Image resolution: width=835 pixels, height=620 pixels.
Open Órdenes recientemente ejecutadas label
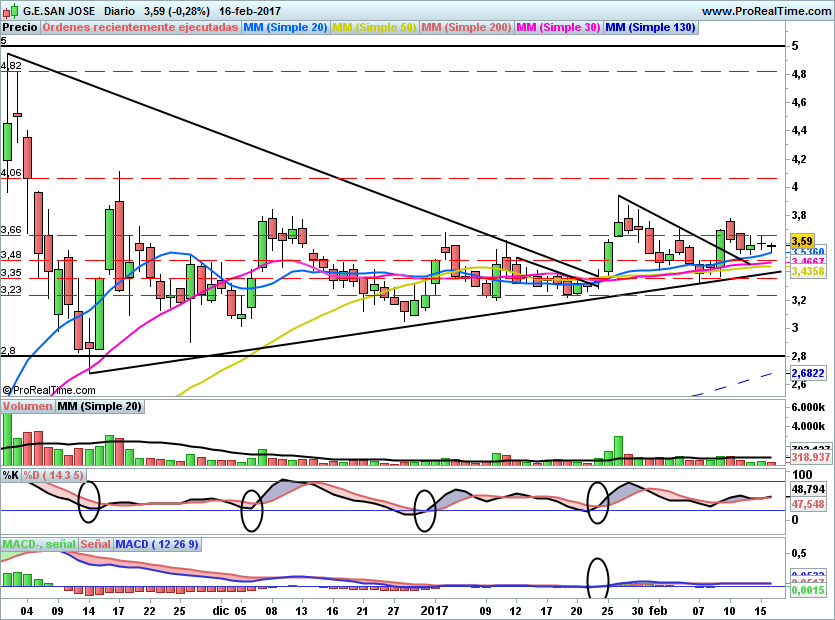click(x=140, y=27)
